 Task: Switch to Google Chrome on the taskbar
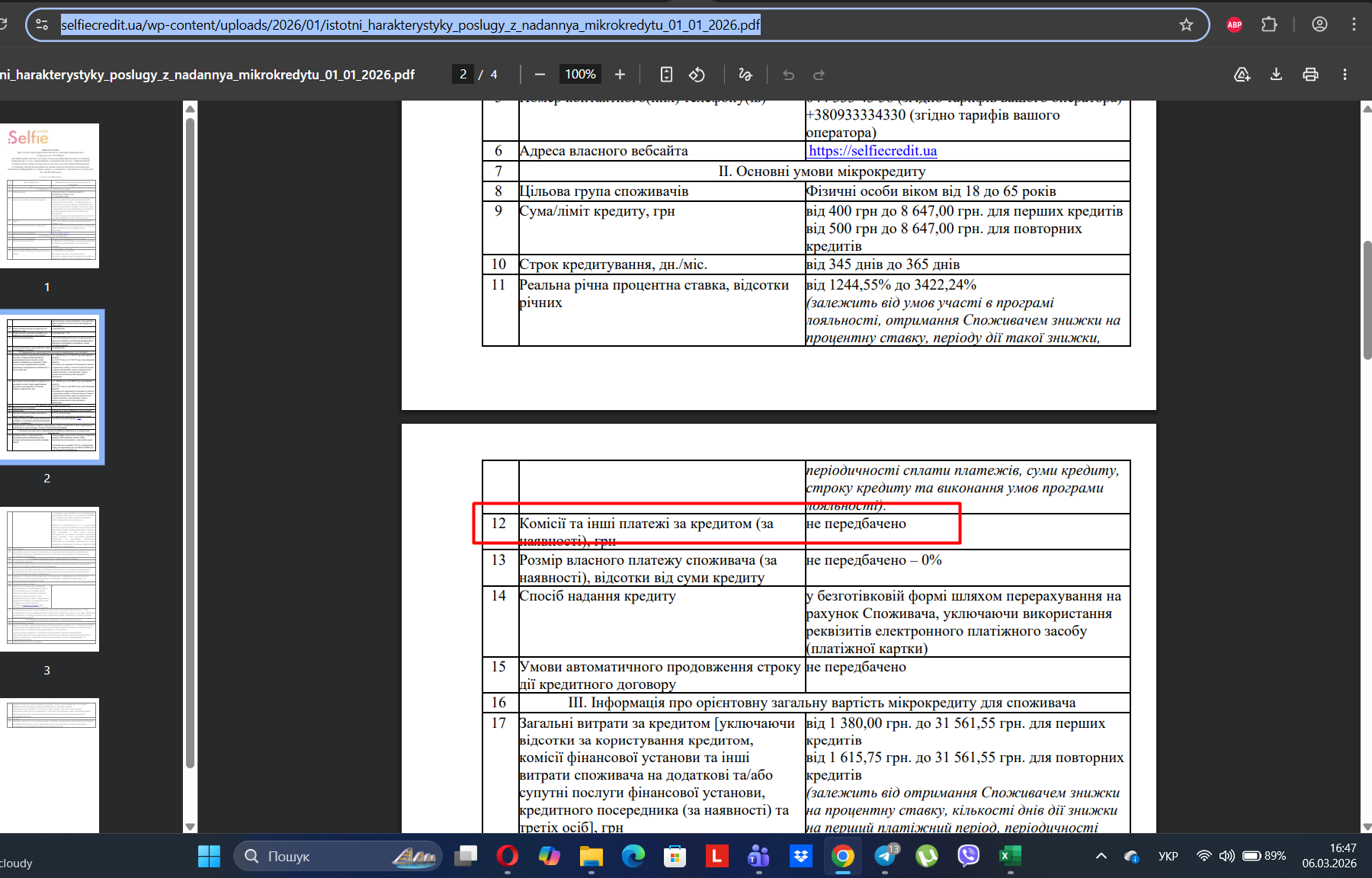tap(842, 856)
